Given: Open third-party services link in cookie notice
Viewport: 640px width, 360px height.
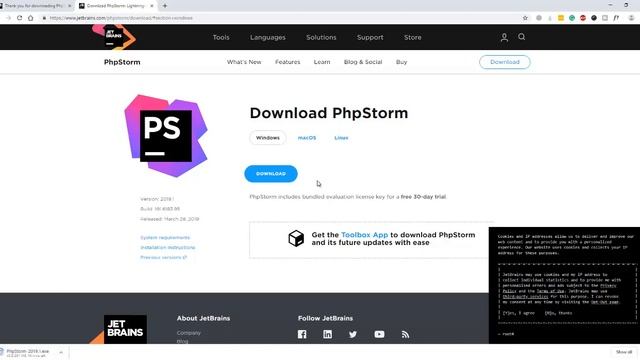Looking at the screenshot, I should (x=525, y=297).
